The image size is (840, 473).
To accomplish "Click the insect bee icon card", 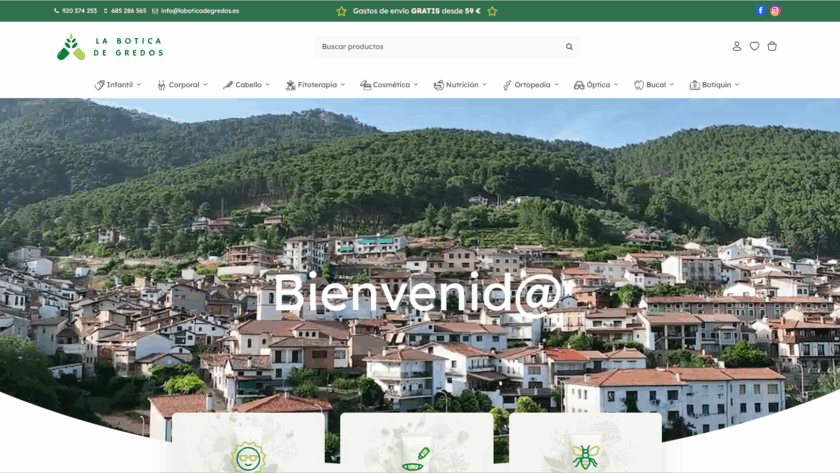I will (x=585, y=442).
